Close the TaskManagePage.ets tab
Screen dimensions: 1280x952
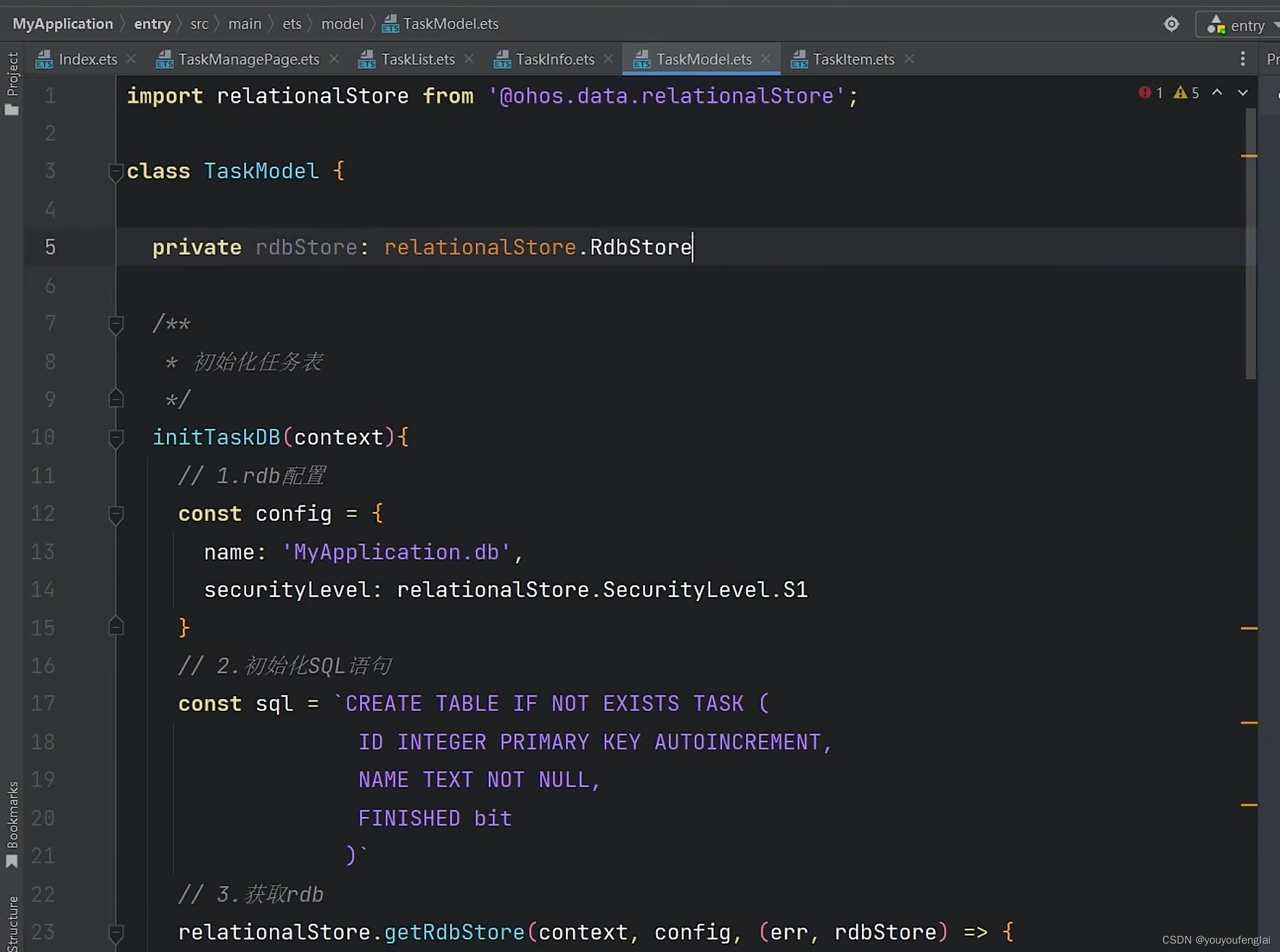pyautogui.click(x=334, y=59)
